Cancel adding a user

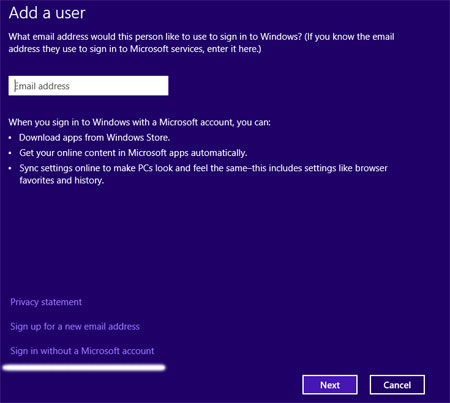[x=397, y=385]
